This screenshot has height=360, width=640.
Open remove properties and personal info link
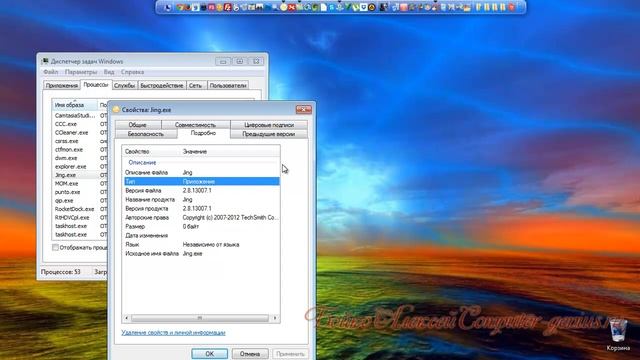173,332
